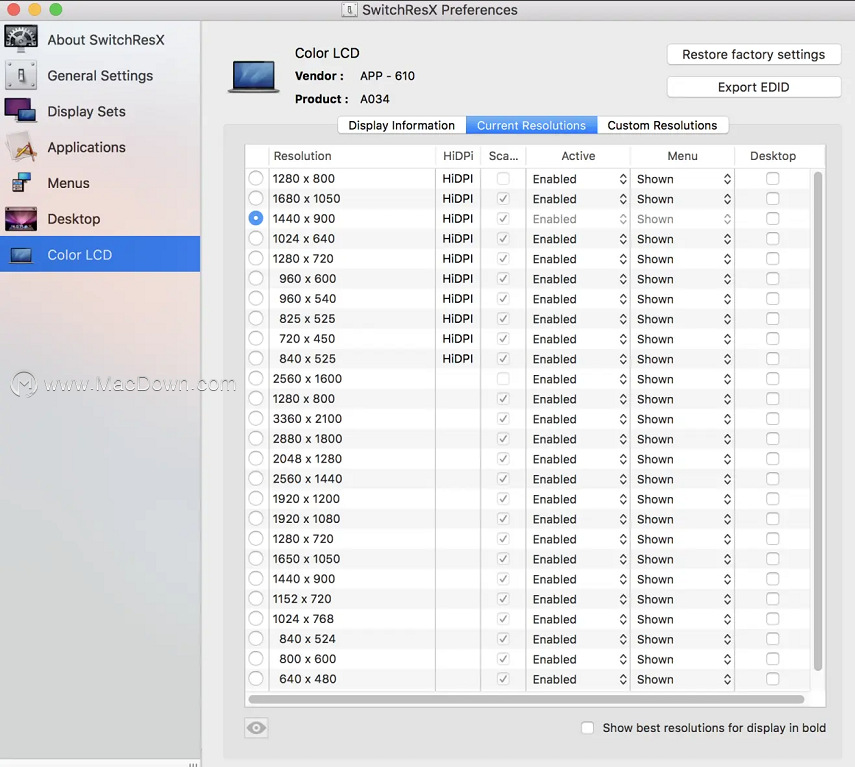Click the vendor value 'APP - 610'
The height and width of the screenshot is (767, 855).
(x=387, y=76)
